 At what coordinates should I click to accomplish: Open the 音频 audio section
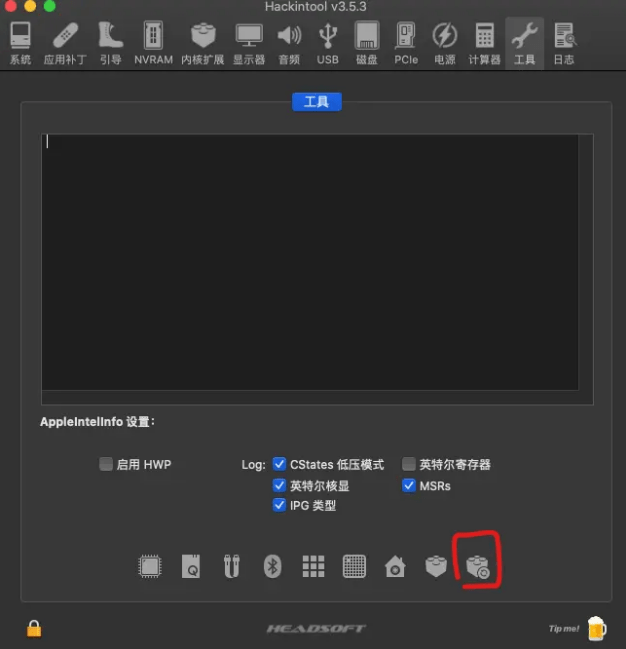[x=289, y=43]
